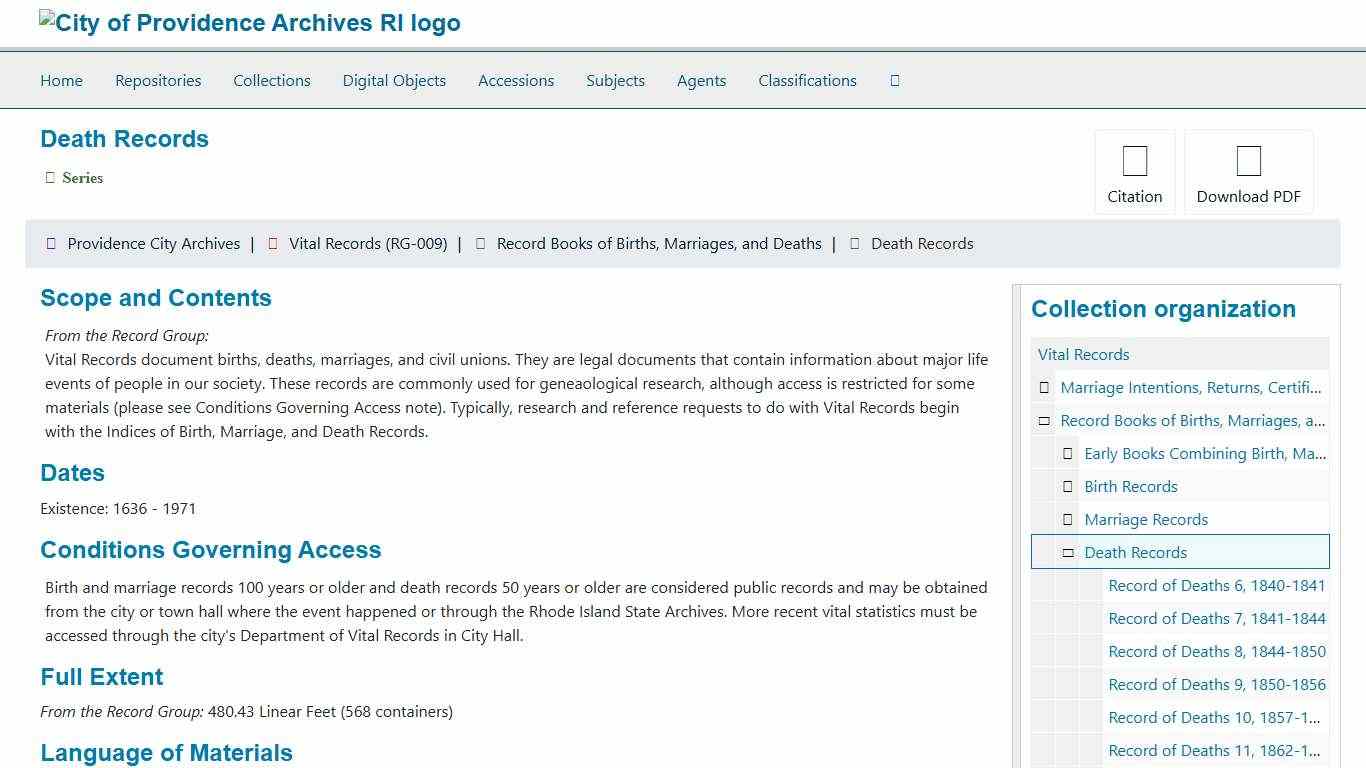This screenshot has width=1366, height=768.
Task: Click the City of Providence Archives logo
Action: click(x=250, y=23)
